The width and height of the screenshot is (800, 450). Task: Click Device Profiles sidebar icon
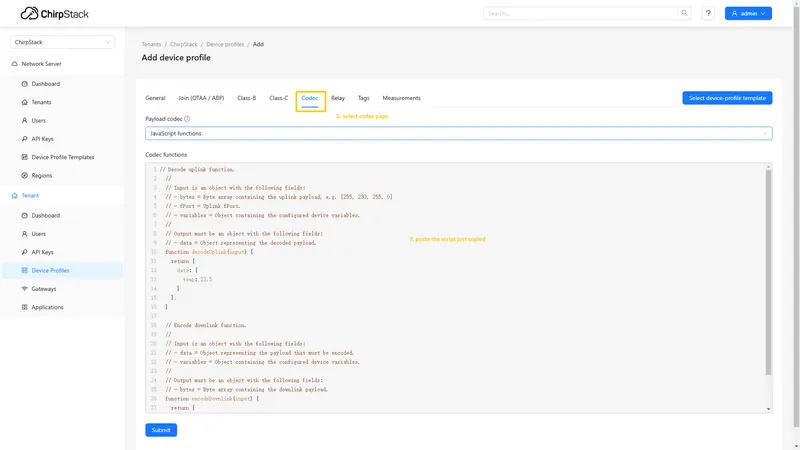pyautogui.click(x=24, y=270)
